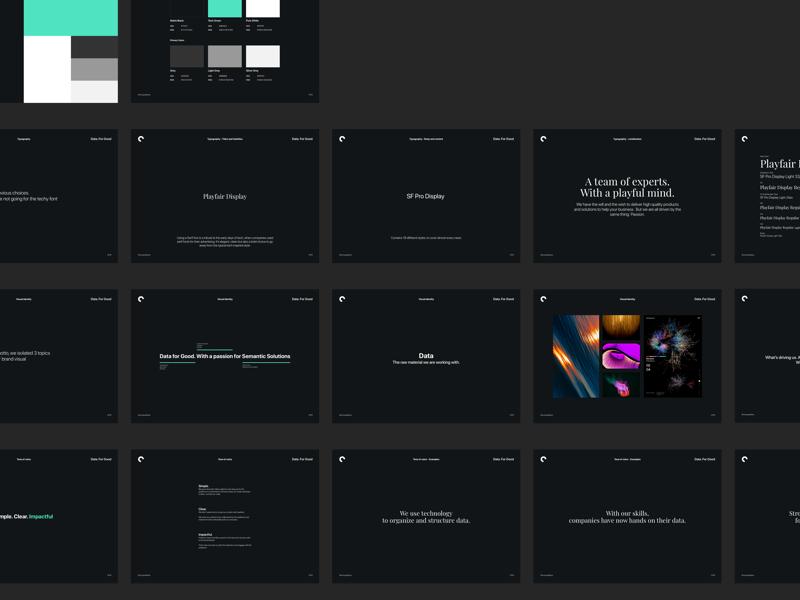Click the Tech Green color swatch
This screenshot has height=600, width=800.
(224, 9)
